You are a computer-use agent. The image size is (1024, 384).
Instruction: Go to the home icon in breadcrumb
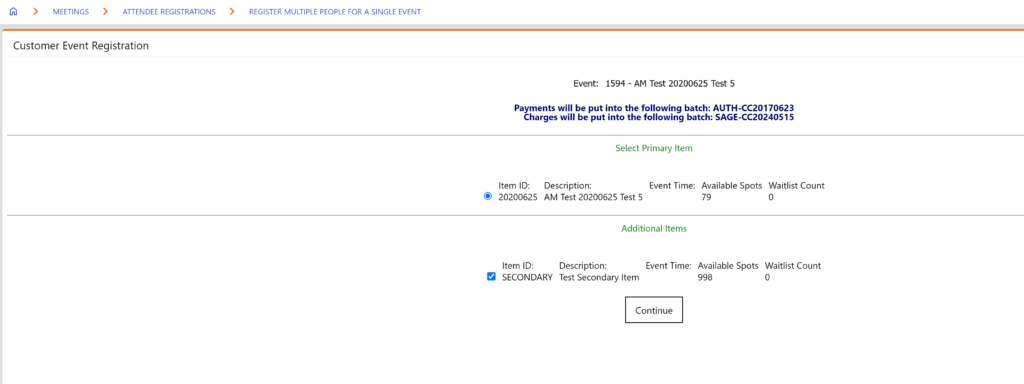(x=14, y=12)
